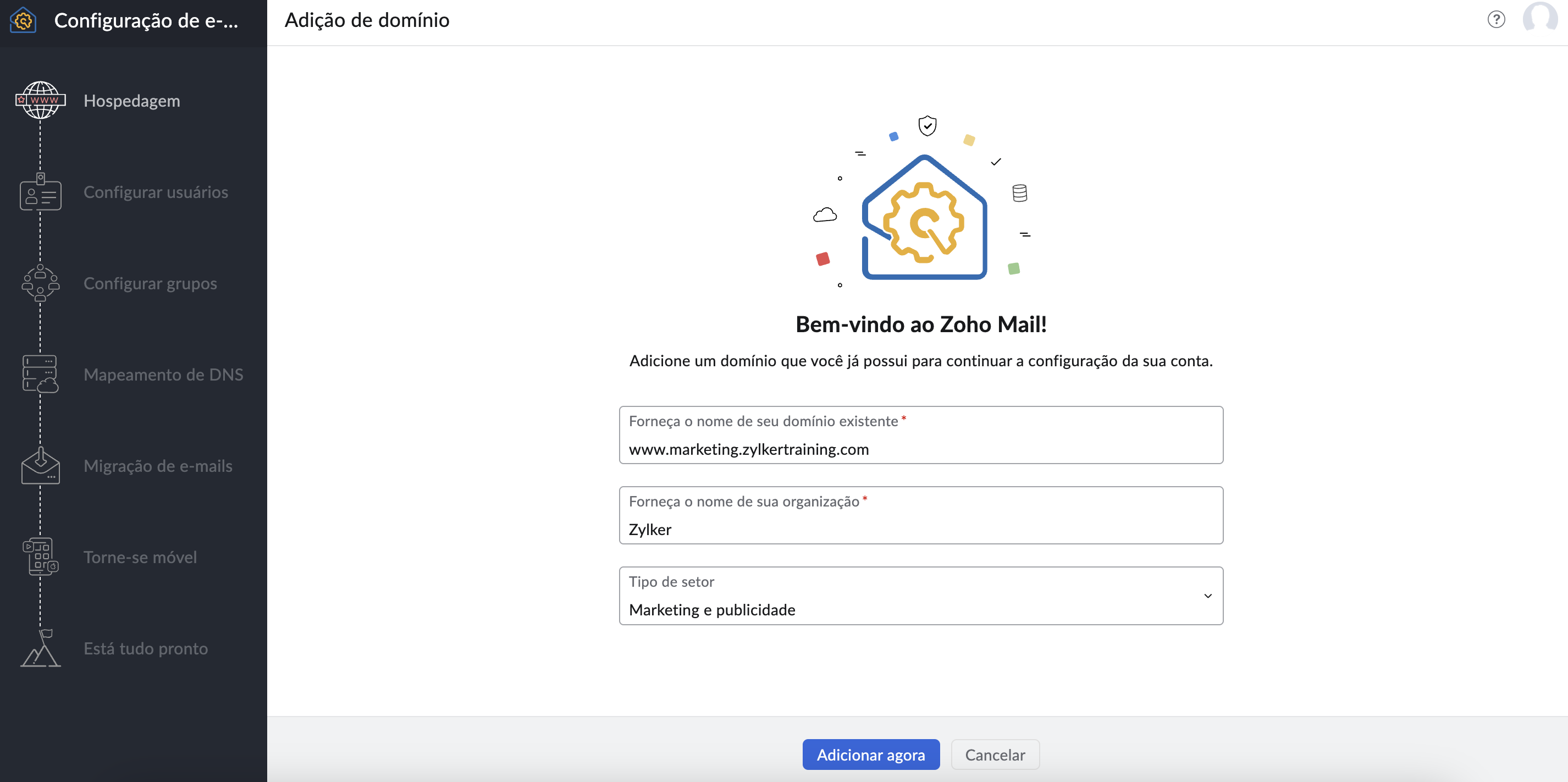Image resolution: width=1568 pixels, height=782 pixels.
Task: Click the Forneça o nome de sua organização label
Action: pos(744,501)
